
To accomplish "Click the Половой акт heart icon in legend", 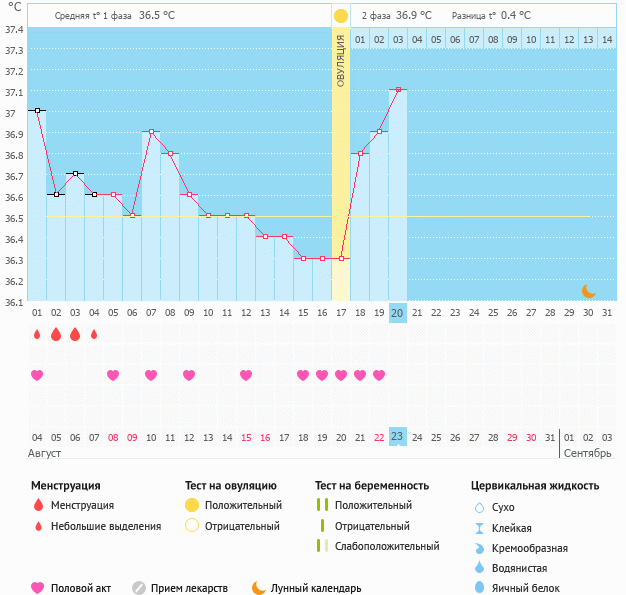I will tap(39, 588).
